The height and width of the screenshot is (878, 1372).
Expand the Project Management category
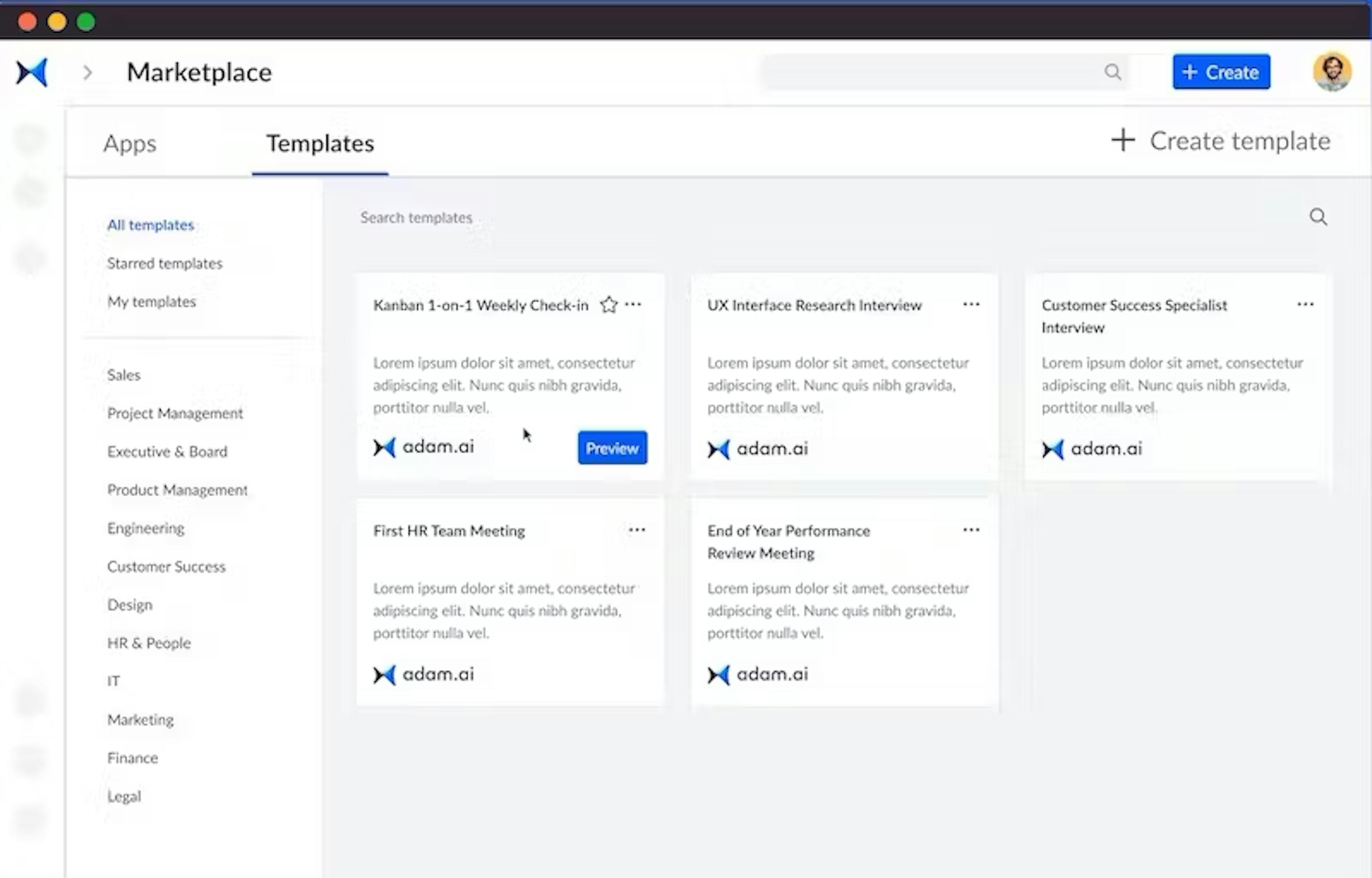click(175, 412)
